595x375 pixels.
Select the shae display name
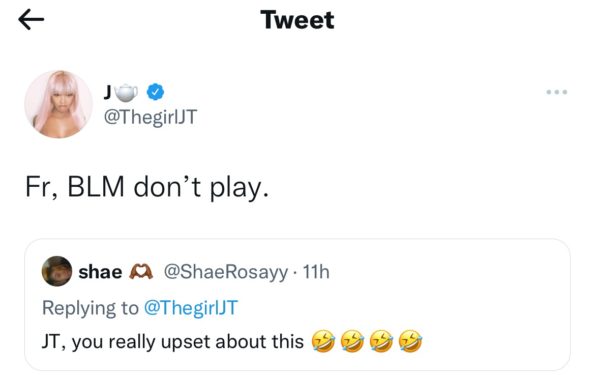[x=100, y=272]
